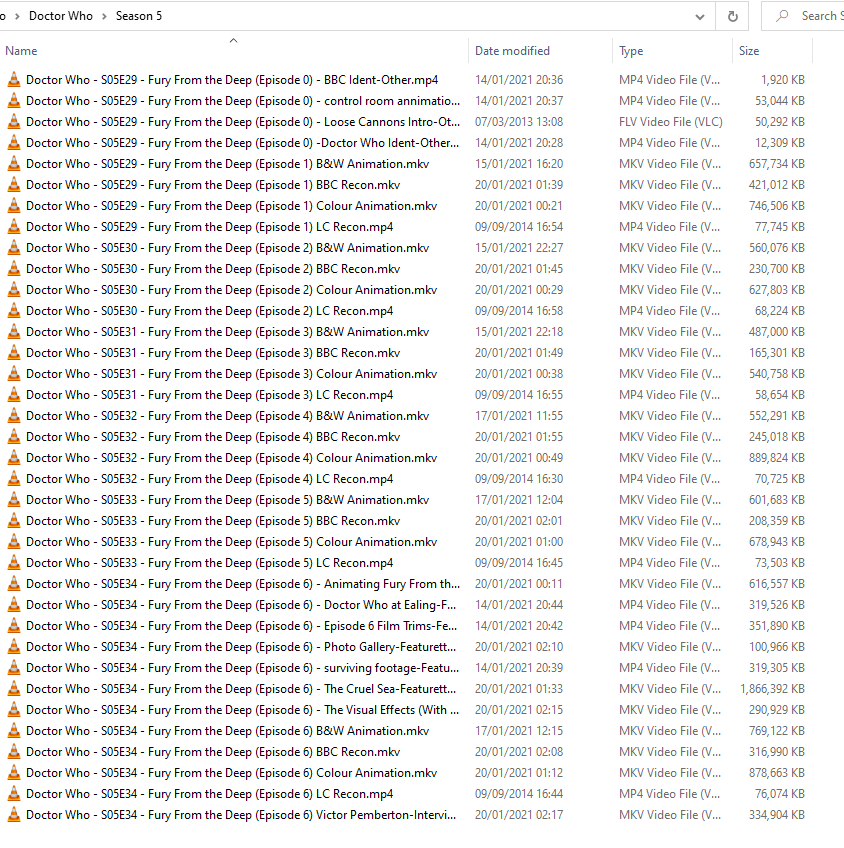Viewport: 844px width, 848px height.
Task: Click VLC icon of Loose Cannons Intro file
Action: tap(14, 122)
